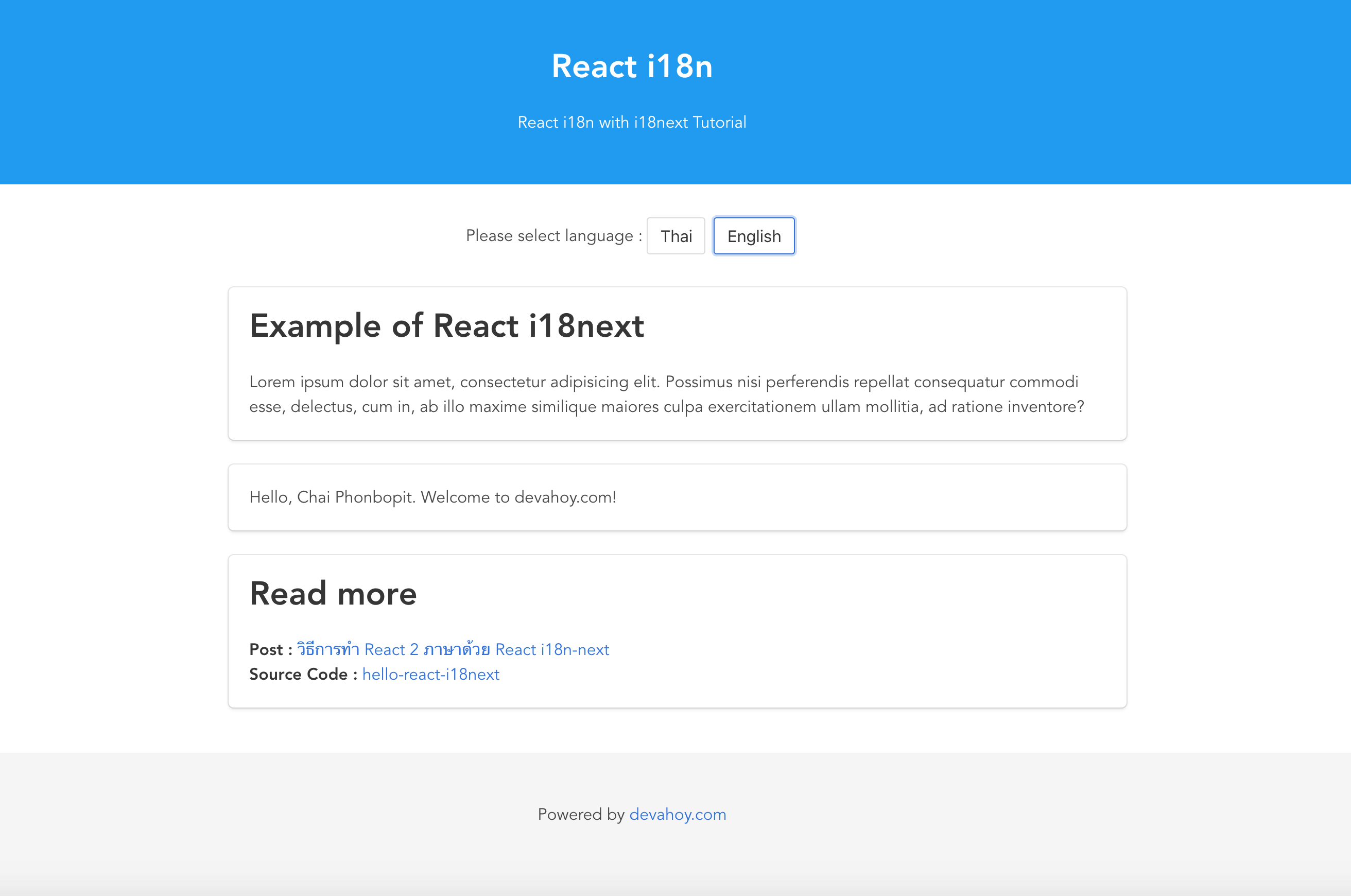1351x896 pixels.
Task: Click the "Read more" heading
Action: [x=333, y=594]
